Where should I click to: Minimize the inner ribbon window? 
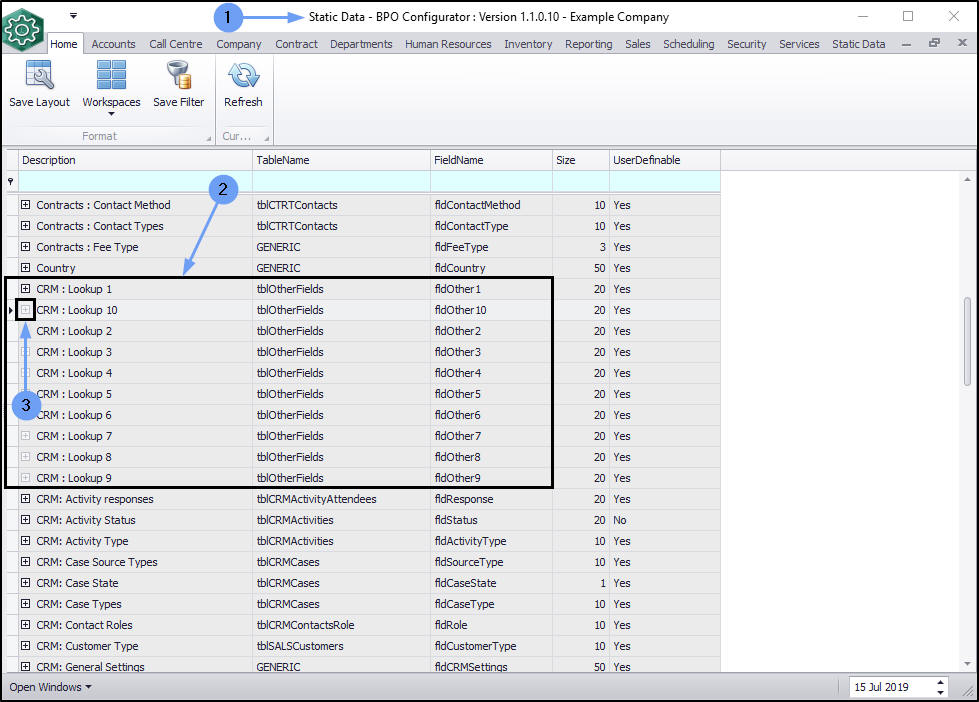click(x=907, y=44)
